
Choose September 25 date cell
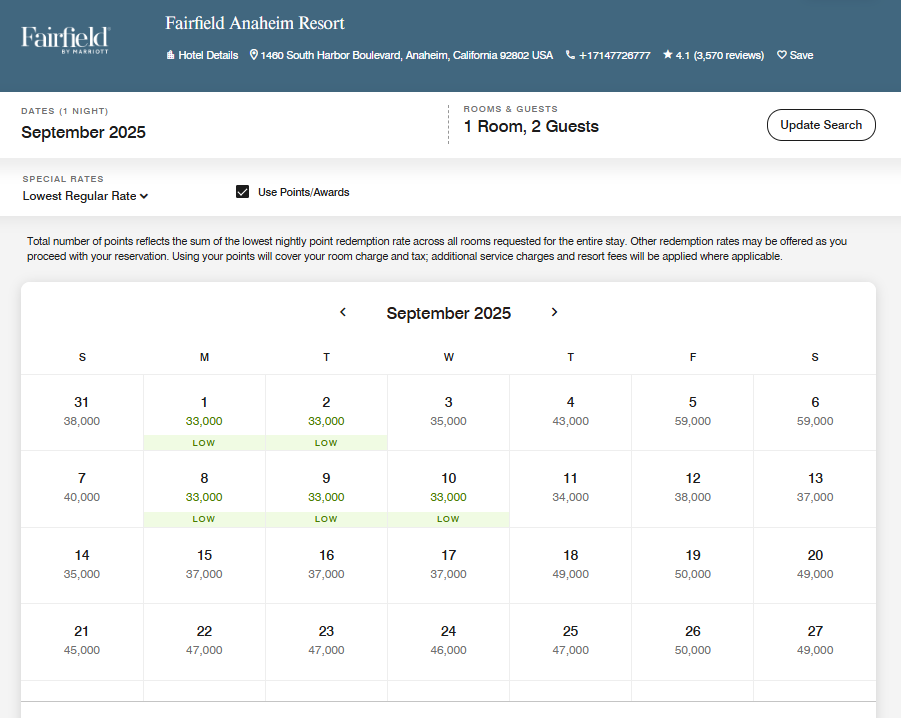571,642
